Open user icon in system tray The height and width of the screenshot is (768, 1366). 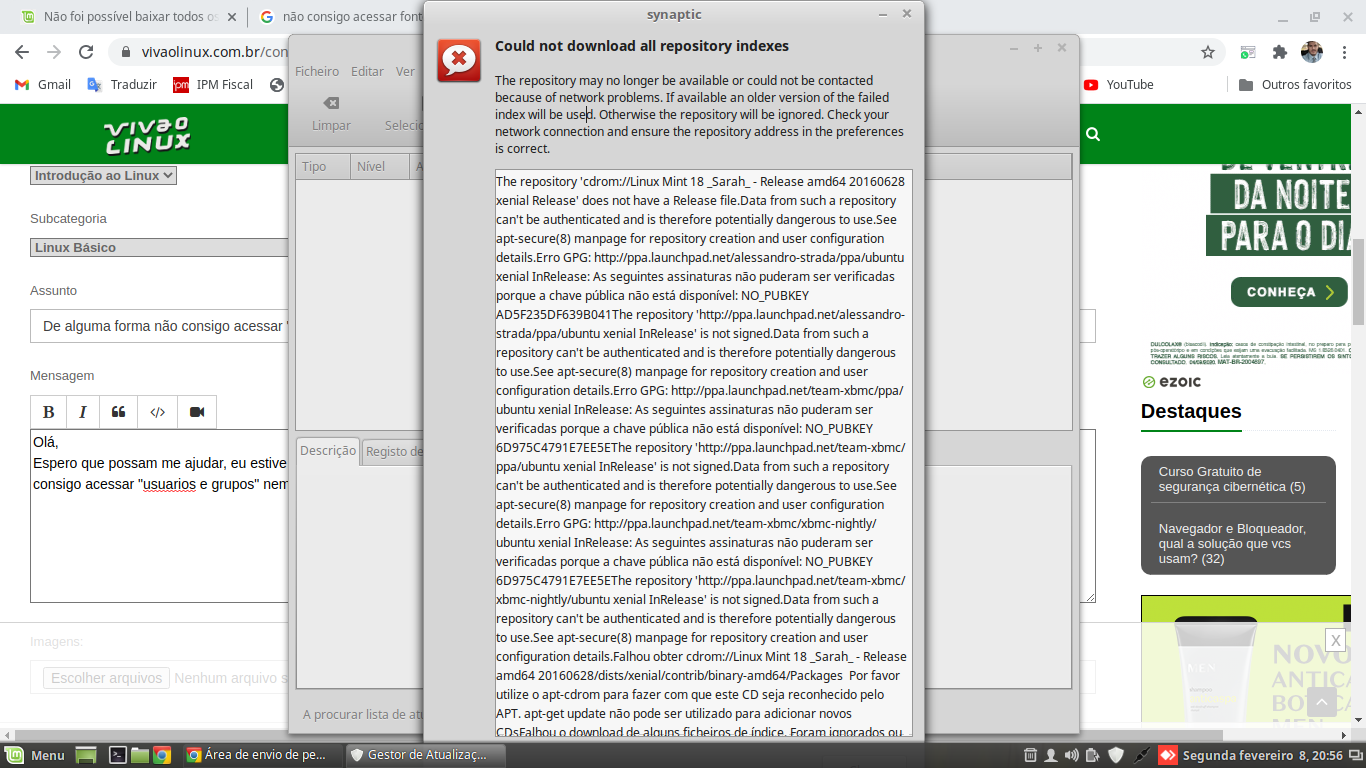(x=1052, y=755)
